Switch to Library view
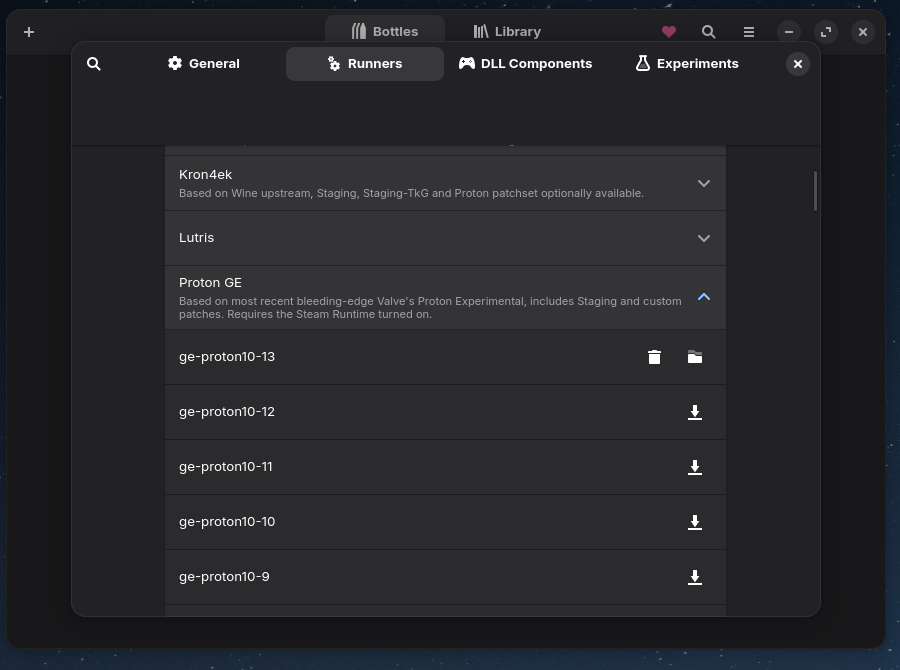900x670 pixels. pyautogui.click(x=507, y=32)
